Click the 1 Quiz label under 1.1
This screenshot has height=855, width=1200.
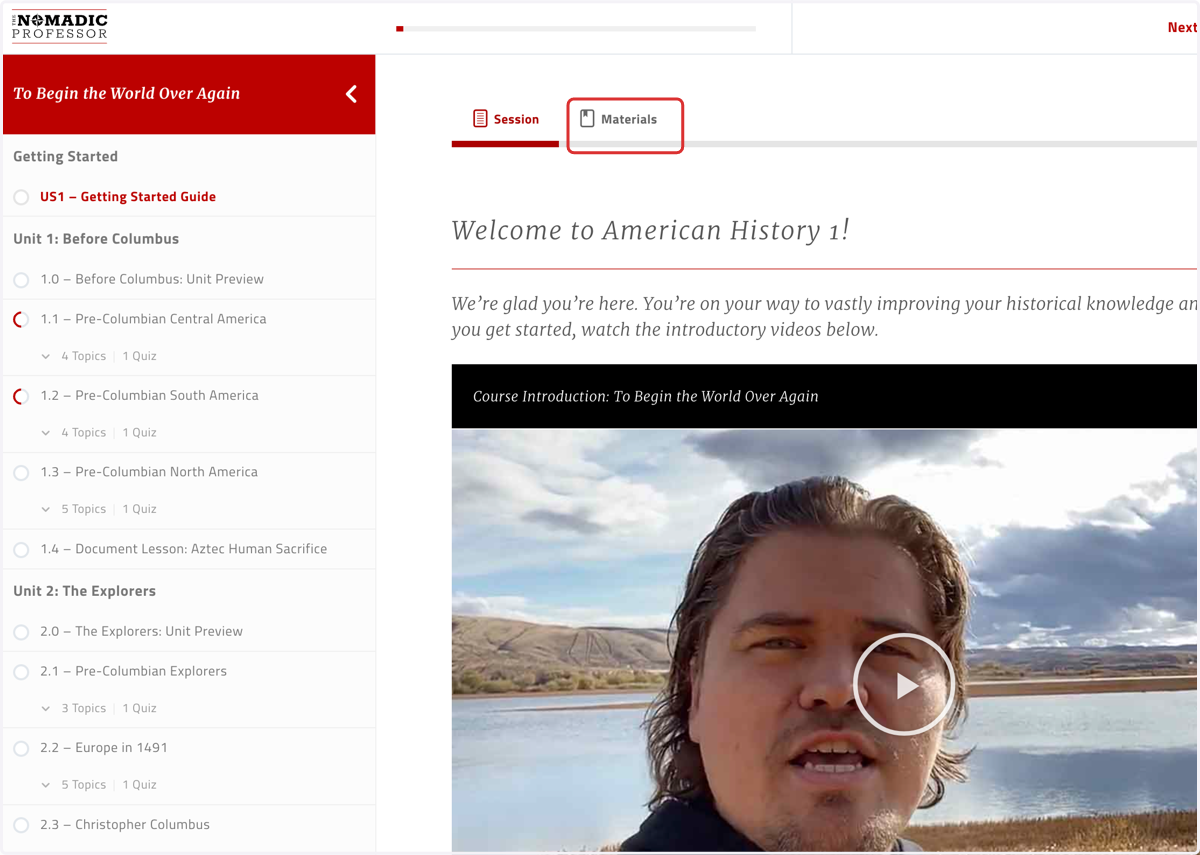pos(139,356)
